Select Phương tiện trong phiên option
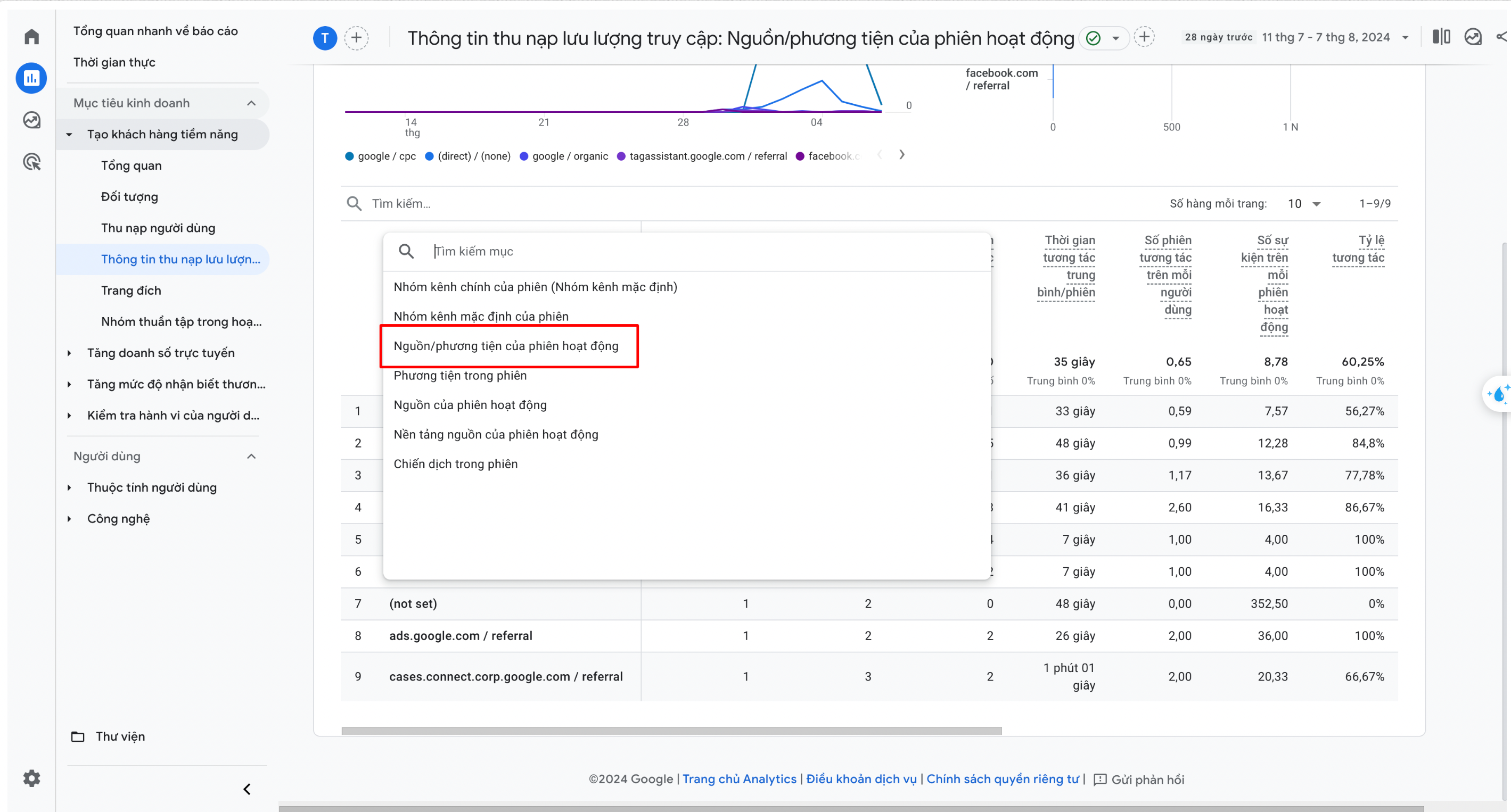This screenshot has height=812, width=1511. pos(460,375)
